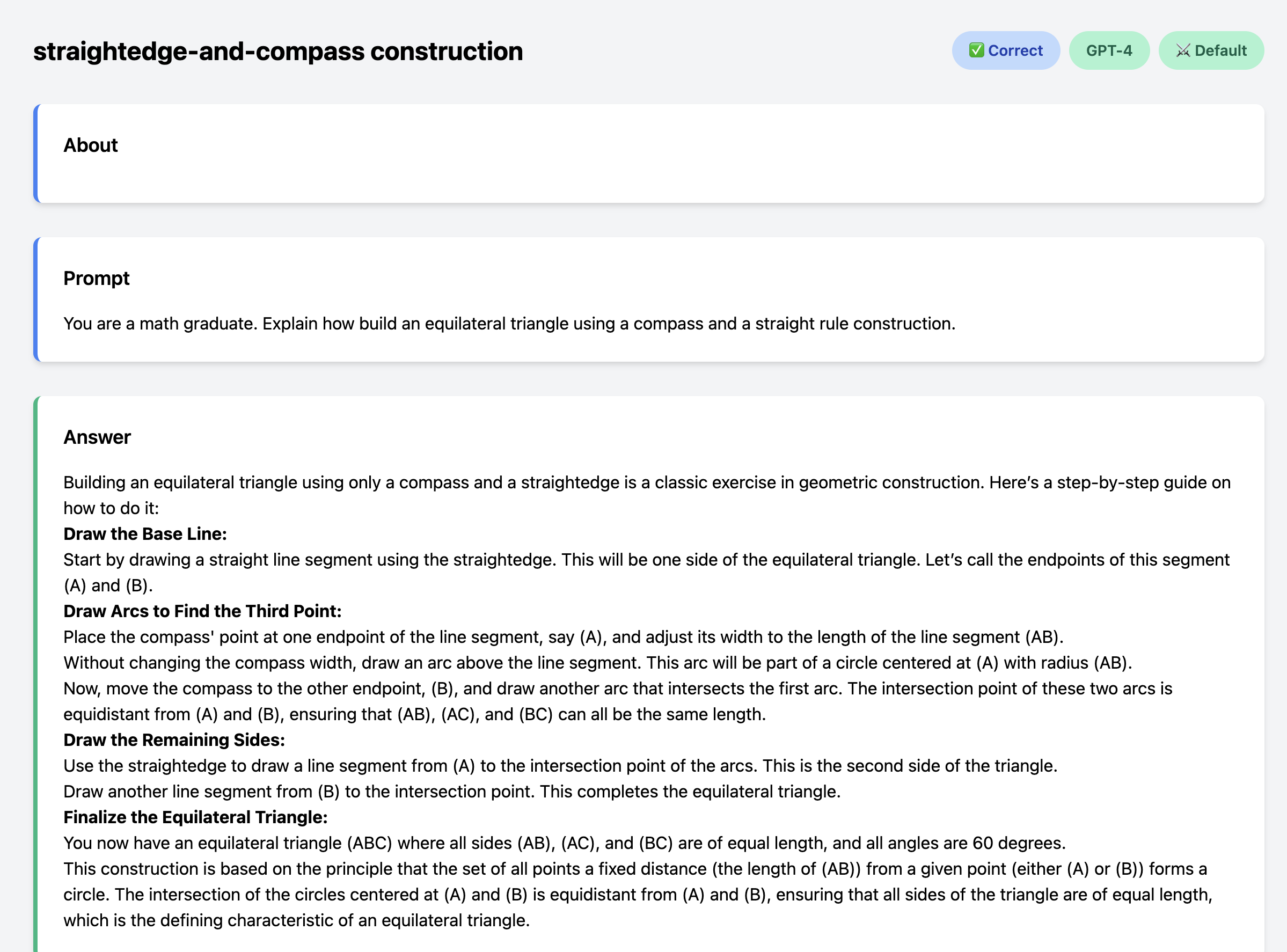Screen dimensions: 1287x952
Task: Click the bold 'Finalize the Equilateral Triangle:' heading
Action: point(195,817)
